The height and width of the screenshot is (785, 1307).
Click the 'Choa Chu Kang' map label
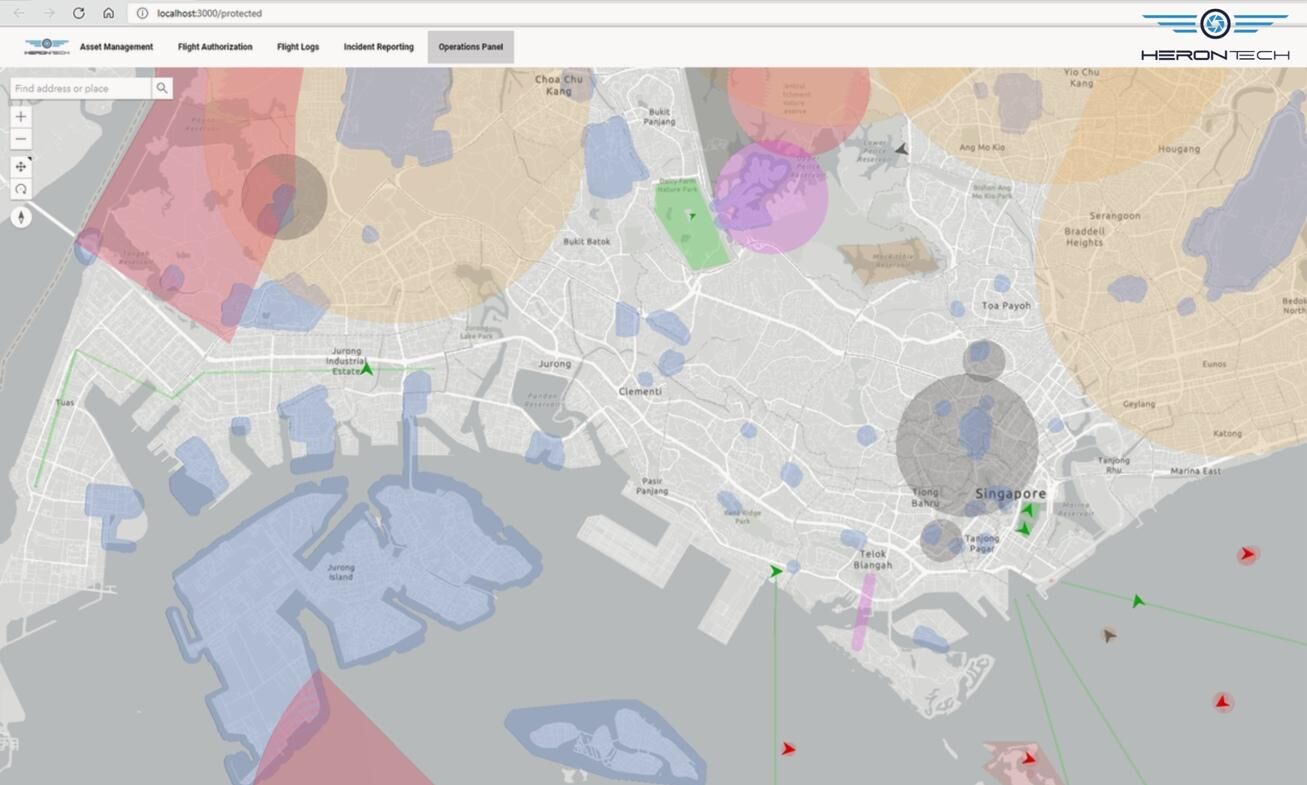559,85
